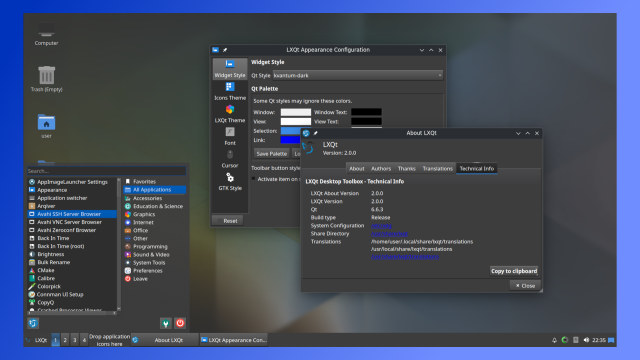Image resolution: width=640 pixels, height=360 pixels.
Task: Launch CopyQ from the application list
Action: click(72, 302)
